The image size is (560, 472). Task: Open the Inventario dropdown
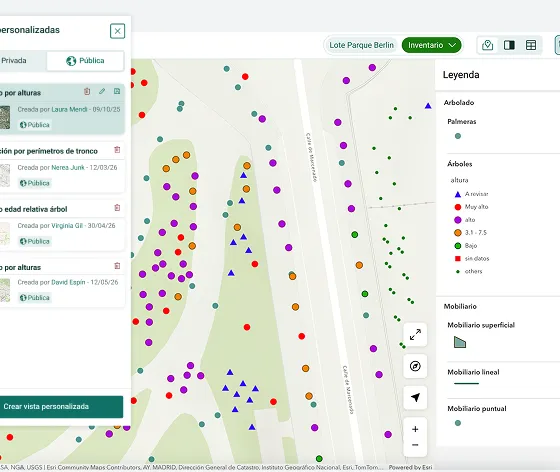coord(431,45)
